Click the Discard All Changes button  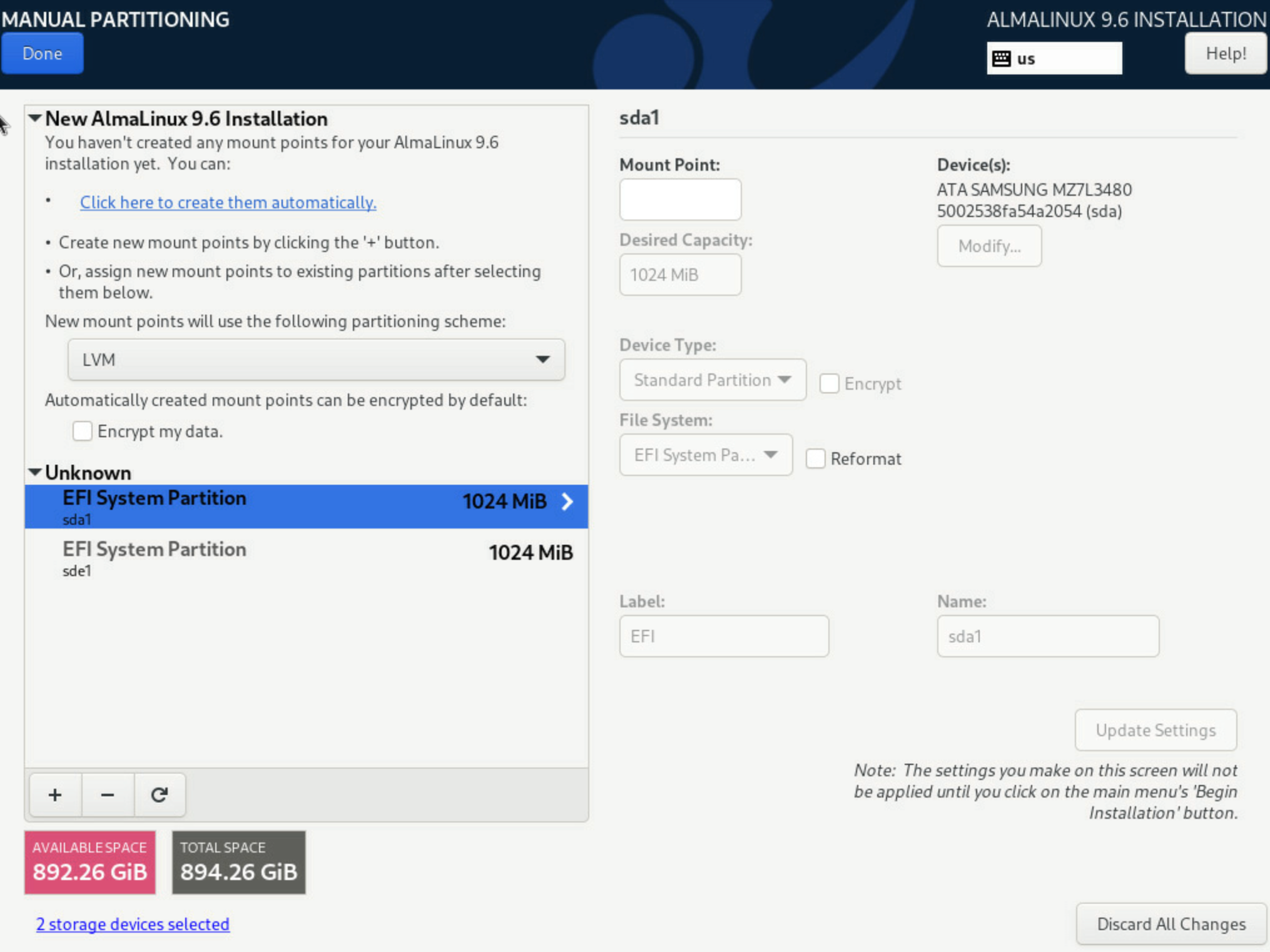1171,924
